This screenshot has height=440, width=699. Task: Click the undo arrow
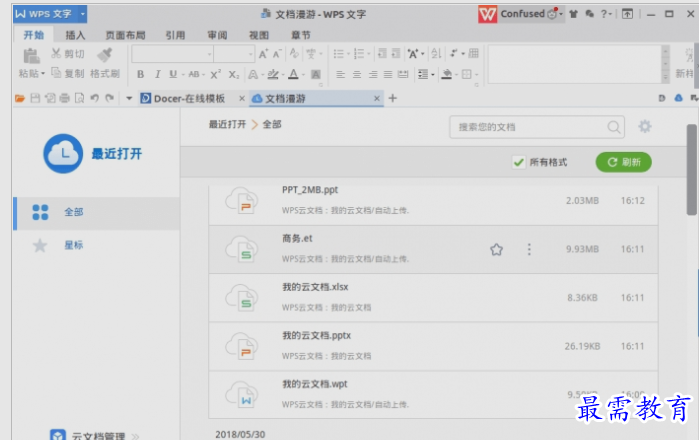coord(95,98)
